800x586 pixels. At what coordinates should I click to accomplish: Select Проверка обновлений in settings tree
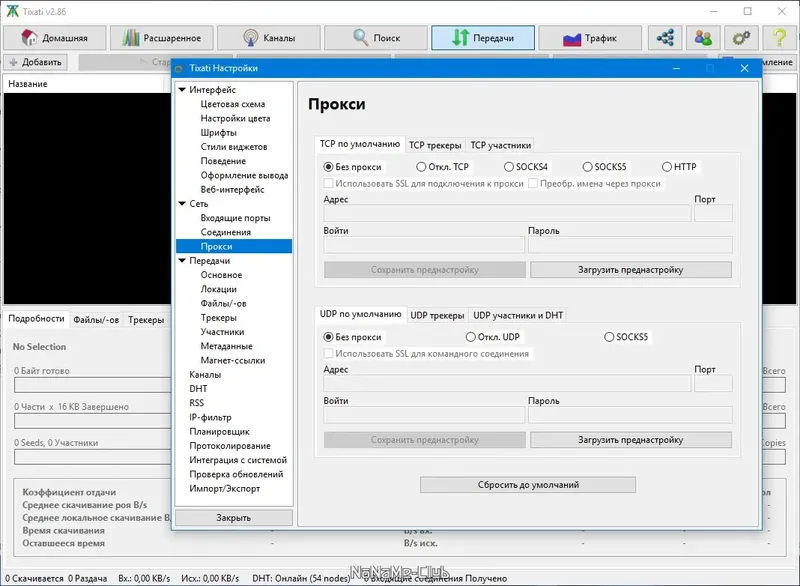(236, 474)
